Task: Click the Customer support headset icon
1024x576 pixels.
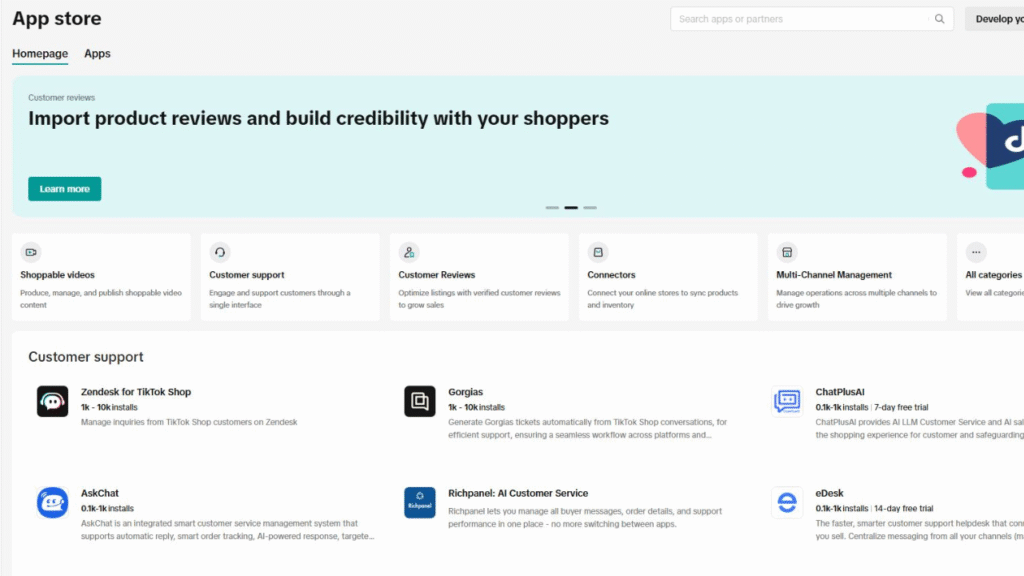Action: tap(220, 252)
